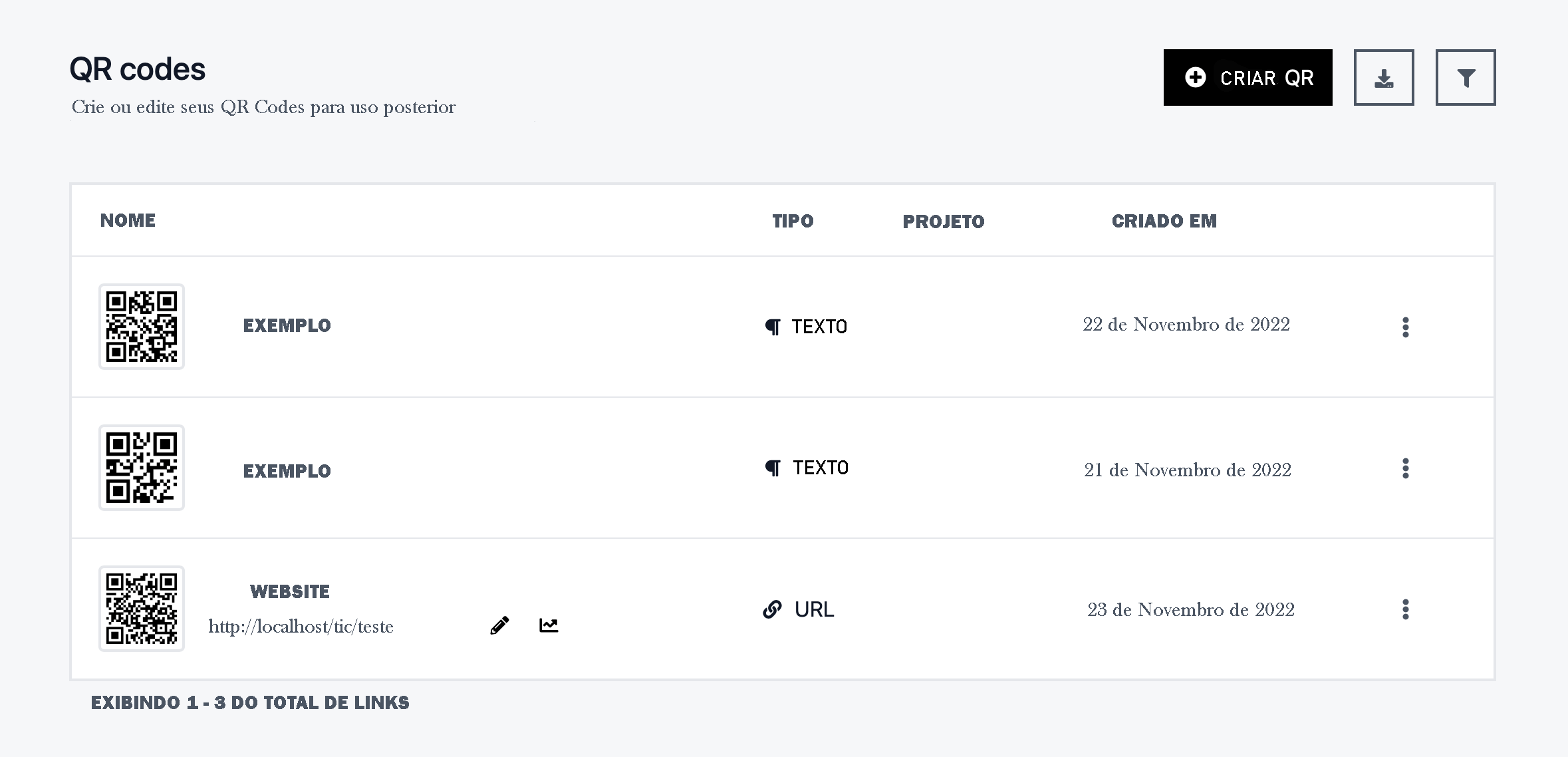
Task: Click the WEBSITE name link
Action: click(x=290, y=591)
